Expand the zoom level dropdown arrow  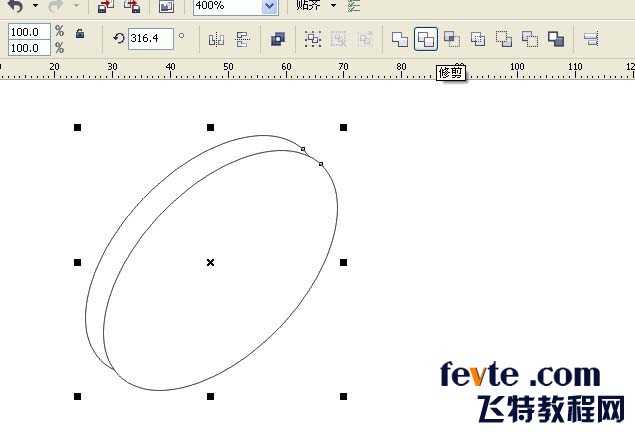tap(270, 6)
